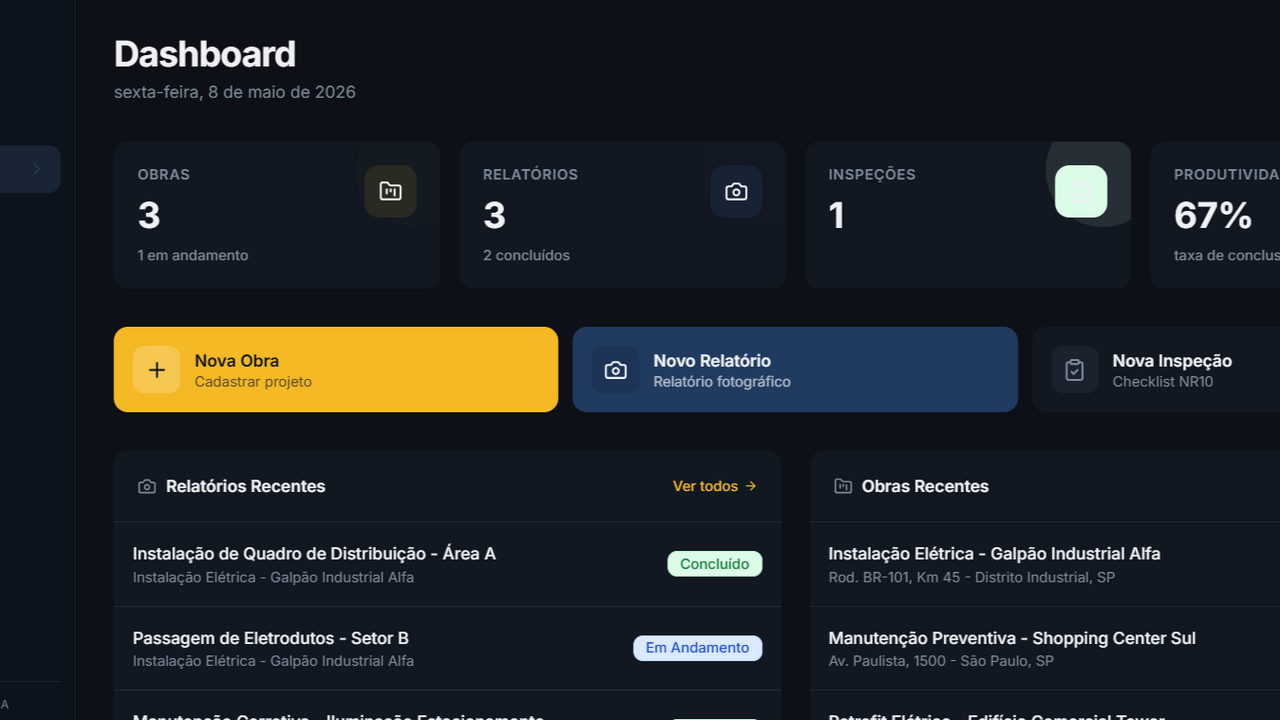Screen dimensions: 1280x720
Task: Click the Em Andamento status badge
Action: [698, 648]
